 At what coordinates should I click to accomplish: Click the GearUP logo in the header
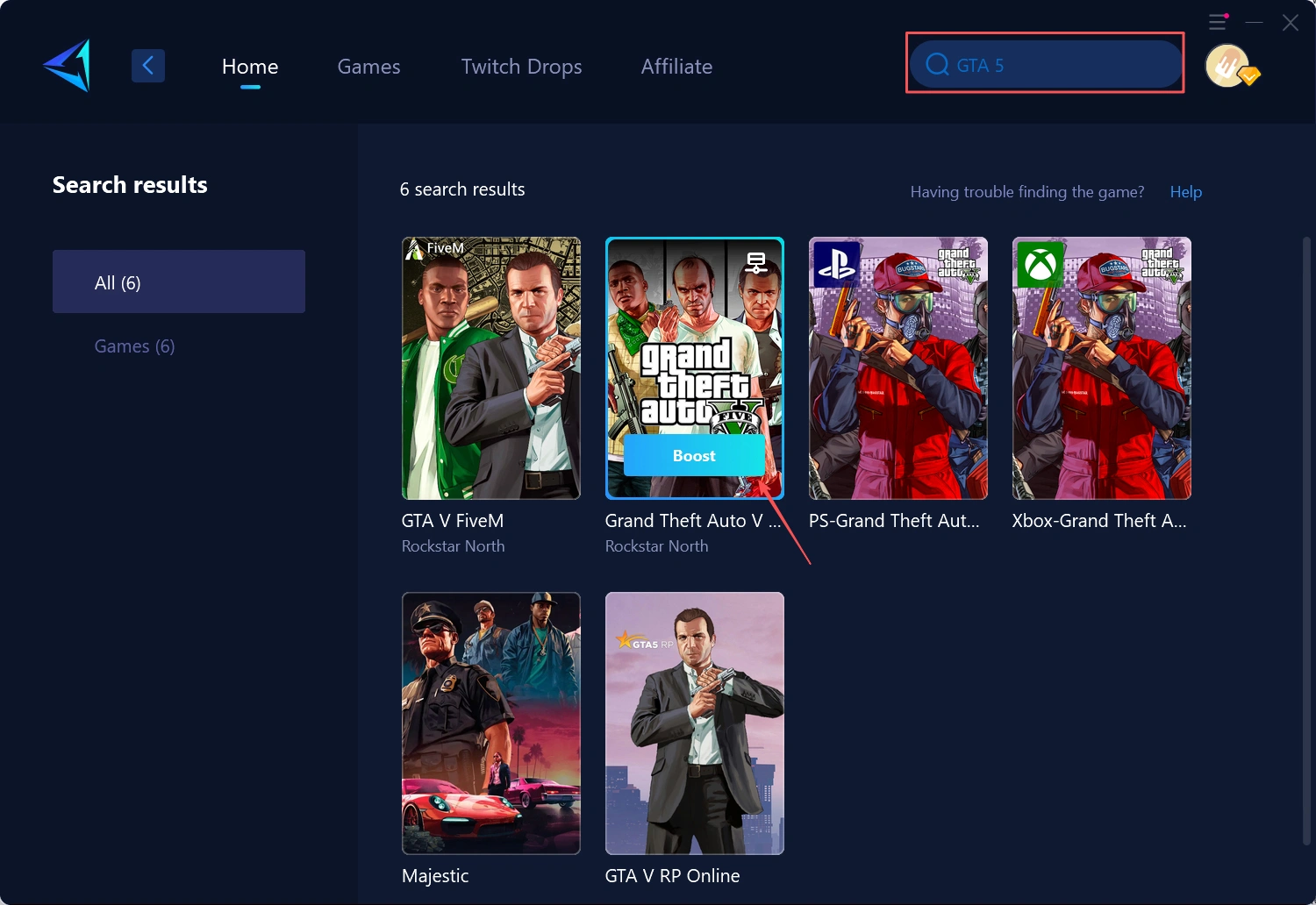[68, 66]
